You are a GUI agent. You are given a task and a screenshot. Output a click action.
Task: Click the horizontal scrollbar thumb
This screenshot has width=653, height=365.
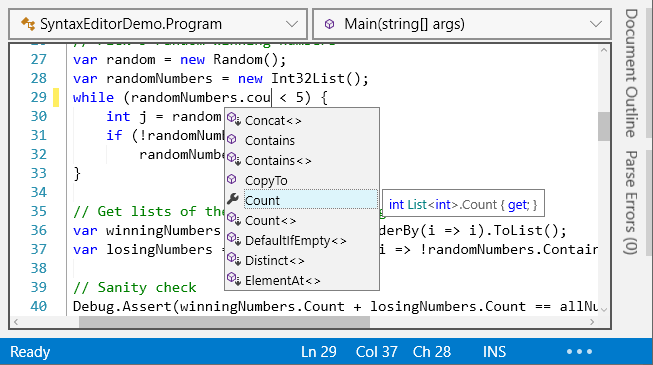tap(224, 322)
